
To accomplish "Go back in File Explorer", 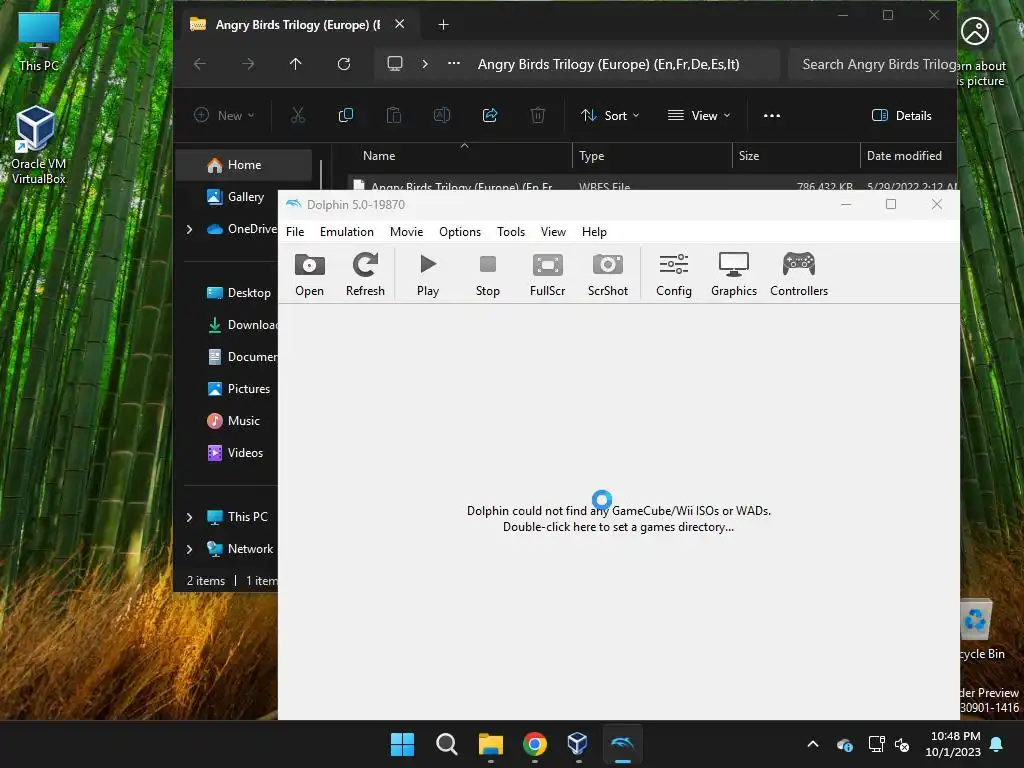I will pyautogui.click(x=200, y=64).
